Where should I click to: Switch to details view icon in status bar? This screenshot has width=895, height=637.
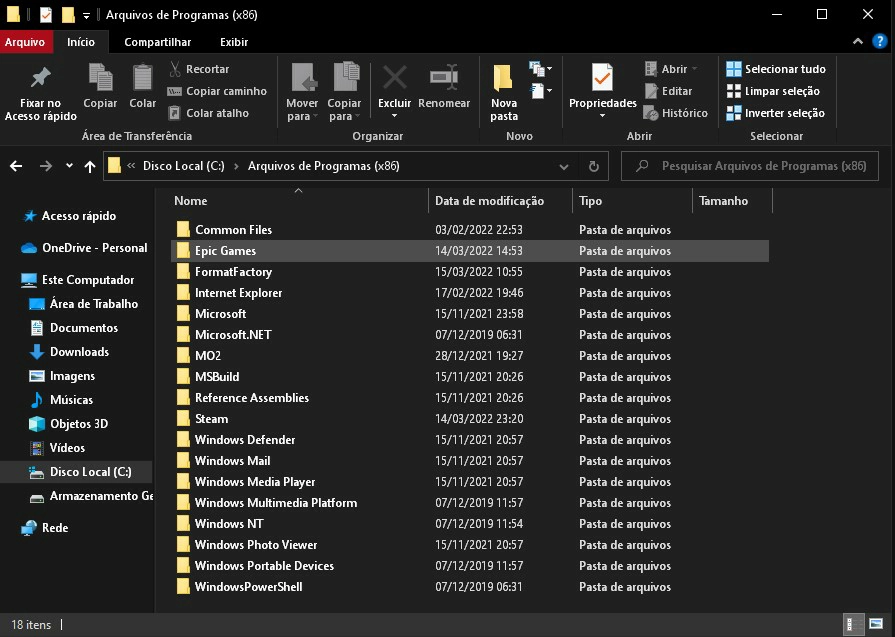pos(853,624)
